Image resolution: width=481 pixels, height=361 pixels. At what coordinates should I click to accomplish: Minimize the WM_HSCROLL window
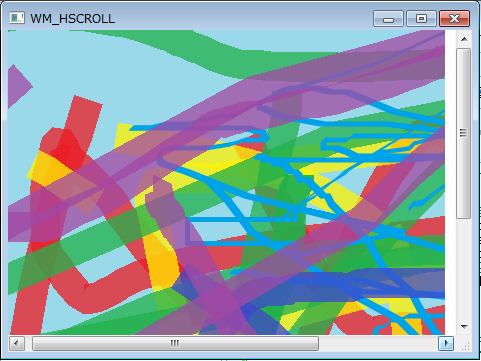pos(388,18)
